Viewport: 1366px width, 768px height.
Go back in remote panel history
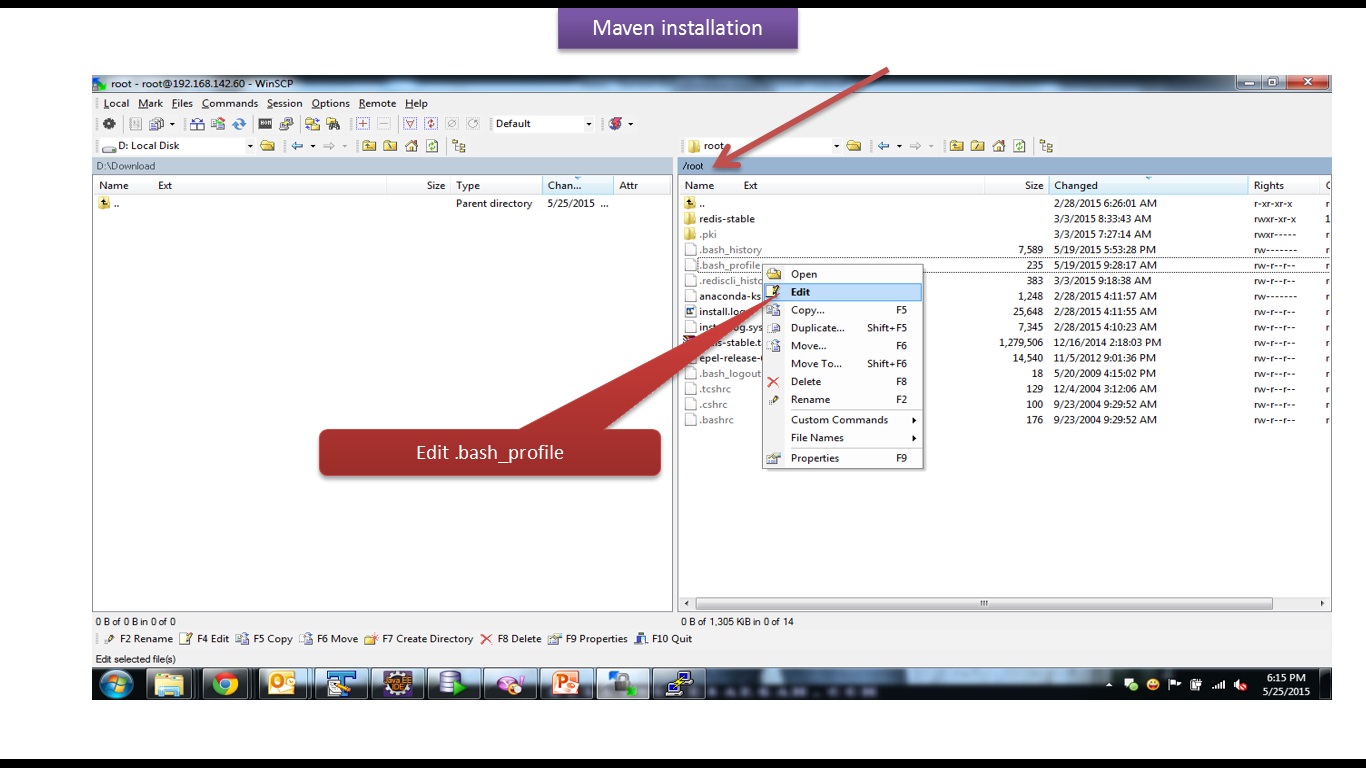pos(884,146)
